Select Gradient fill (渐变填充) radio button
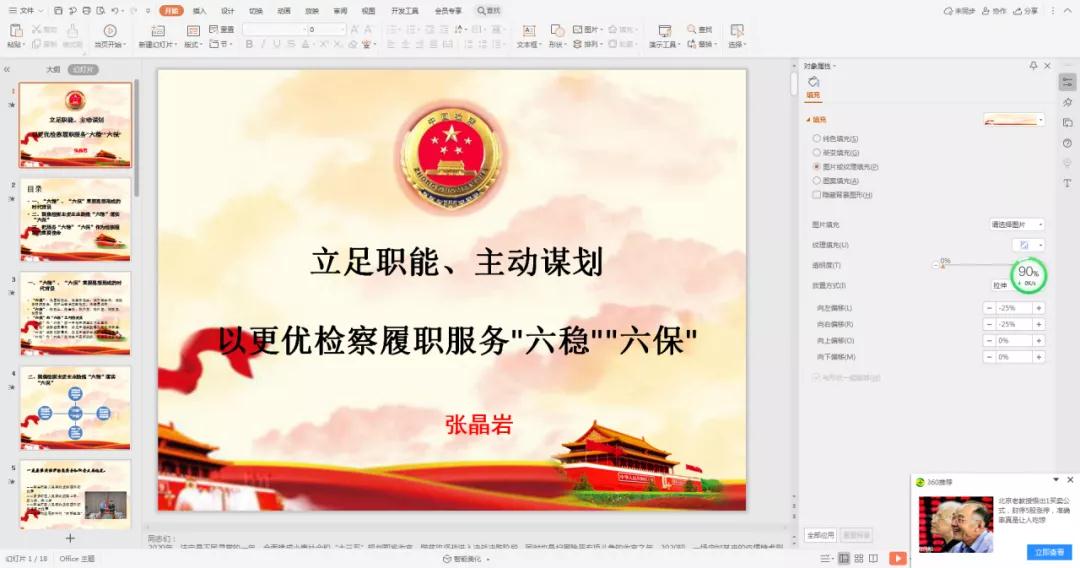Viewport: 1080px width, 568px height. (817, 153)
